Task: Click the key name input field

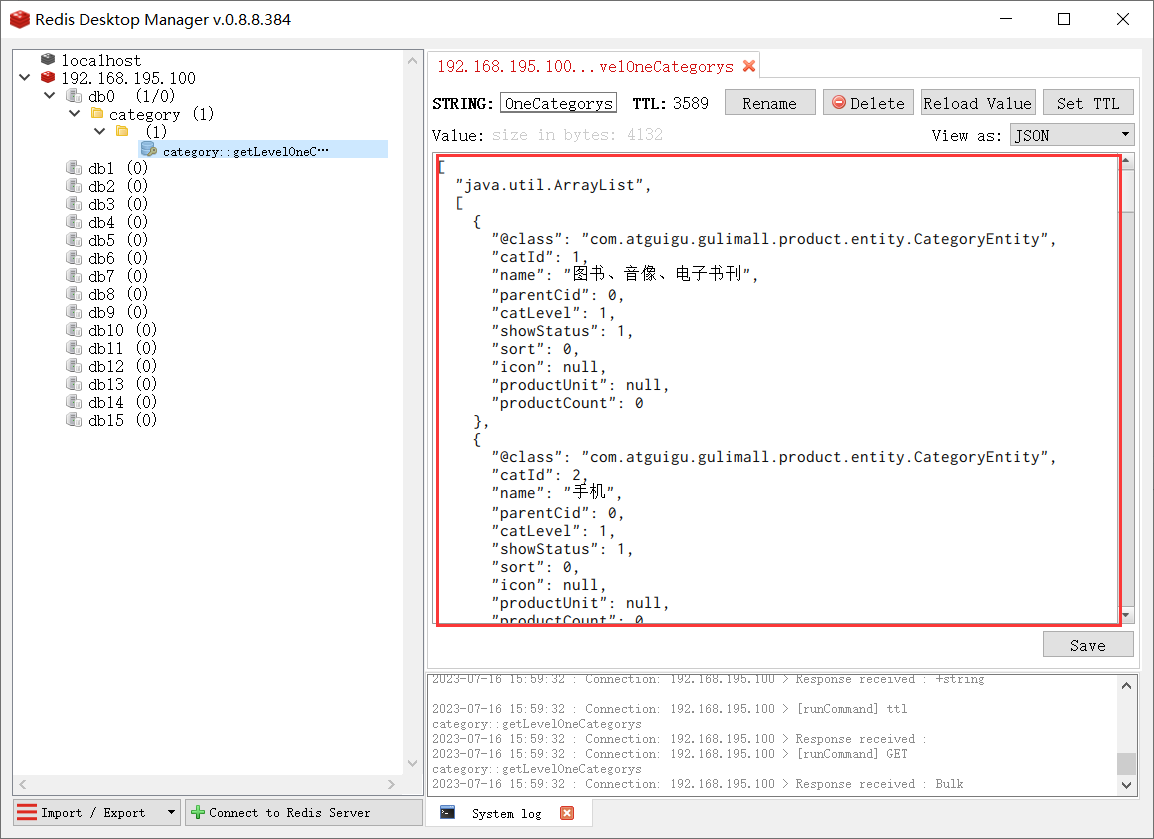Action: (559, 103)
